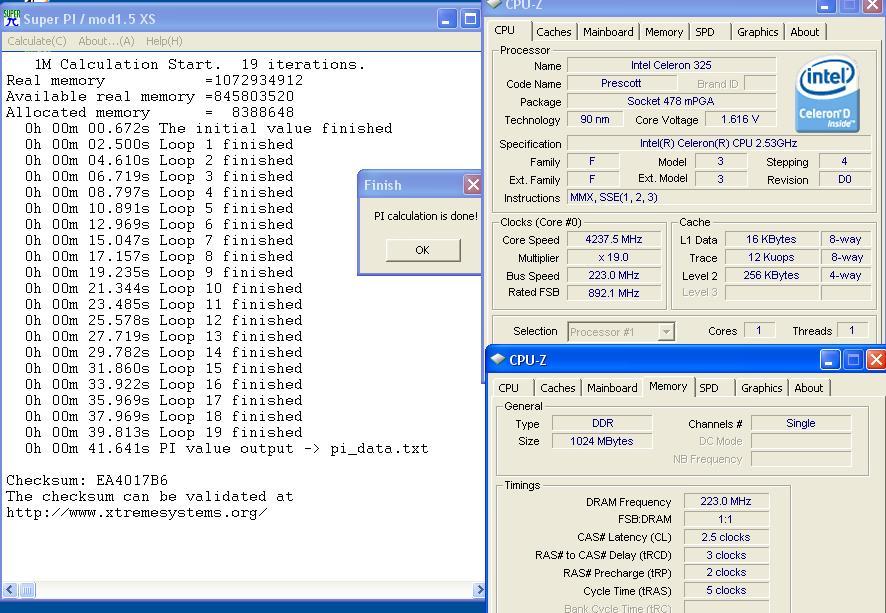Switch to Graphics tab in upper CPU-Z
The image size is (886, 613).
tap(757, 32)
